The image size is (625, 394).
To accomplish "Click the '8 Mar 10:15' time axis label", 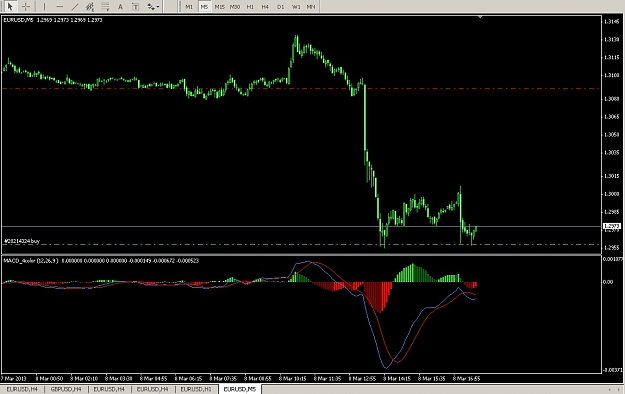I will click(x=293, y=378).
